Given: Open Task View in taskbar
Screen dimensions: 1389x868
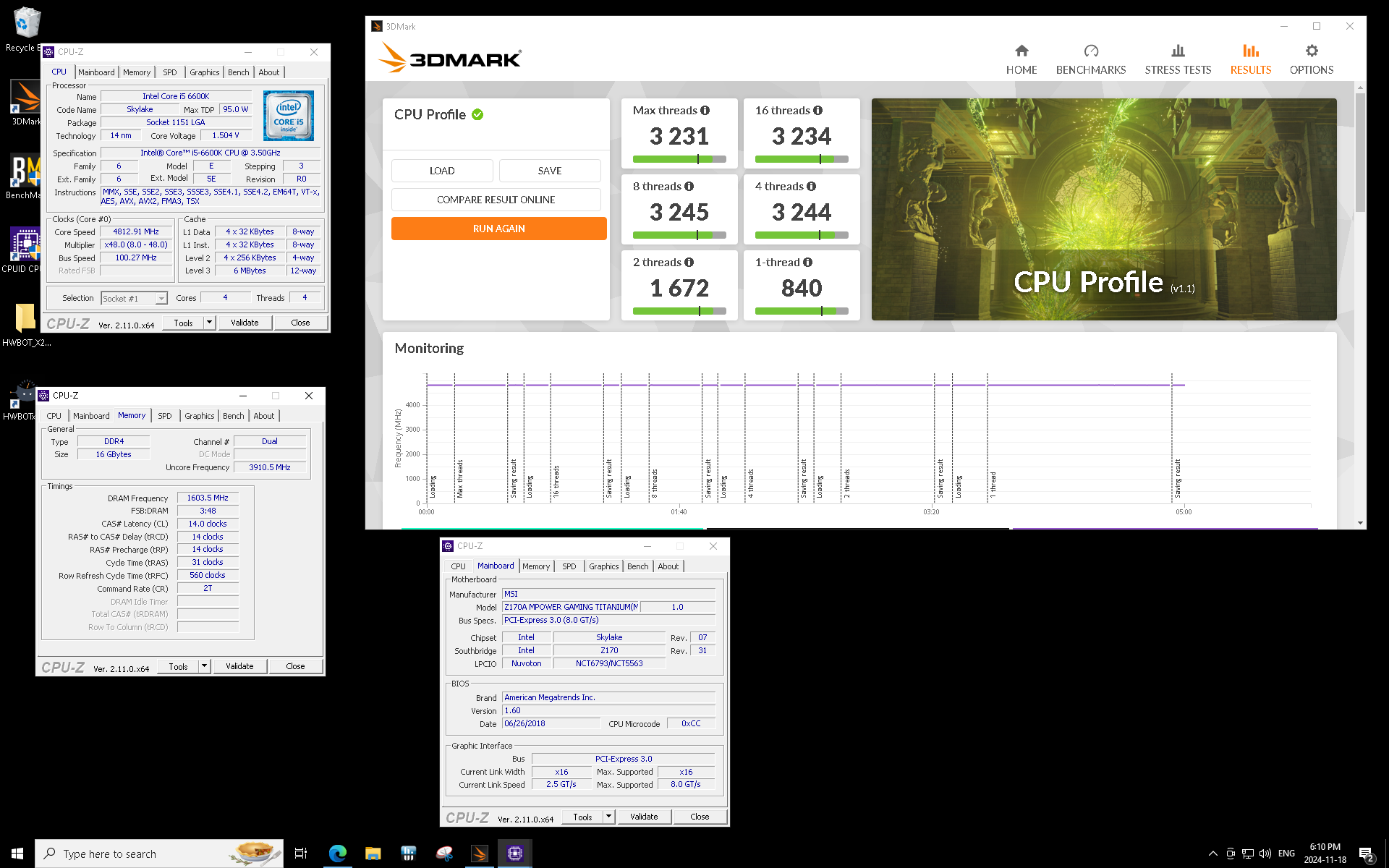Looking at the screenshot, I should click(x=301, y=854).
